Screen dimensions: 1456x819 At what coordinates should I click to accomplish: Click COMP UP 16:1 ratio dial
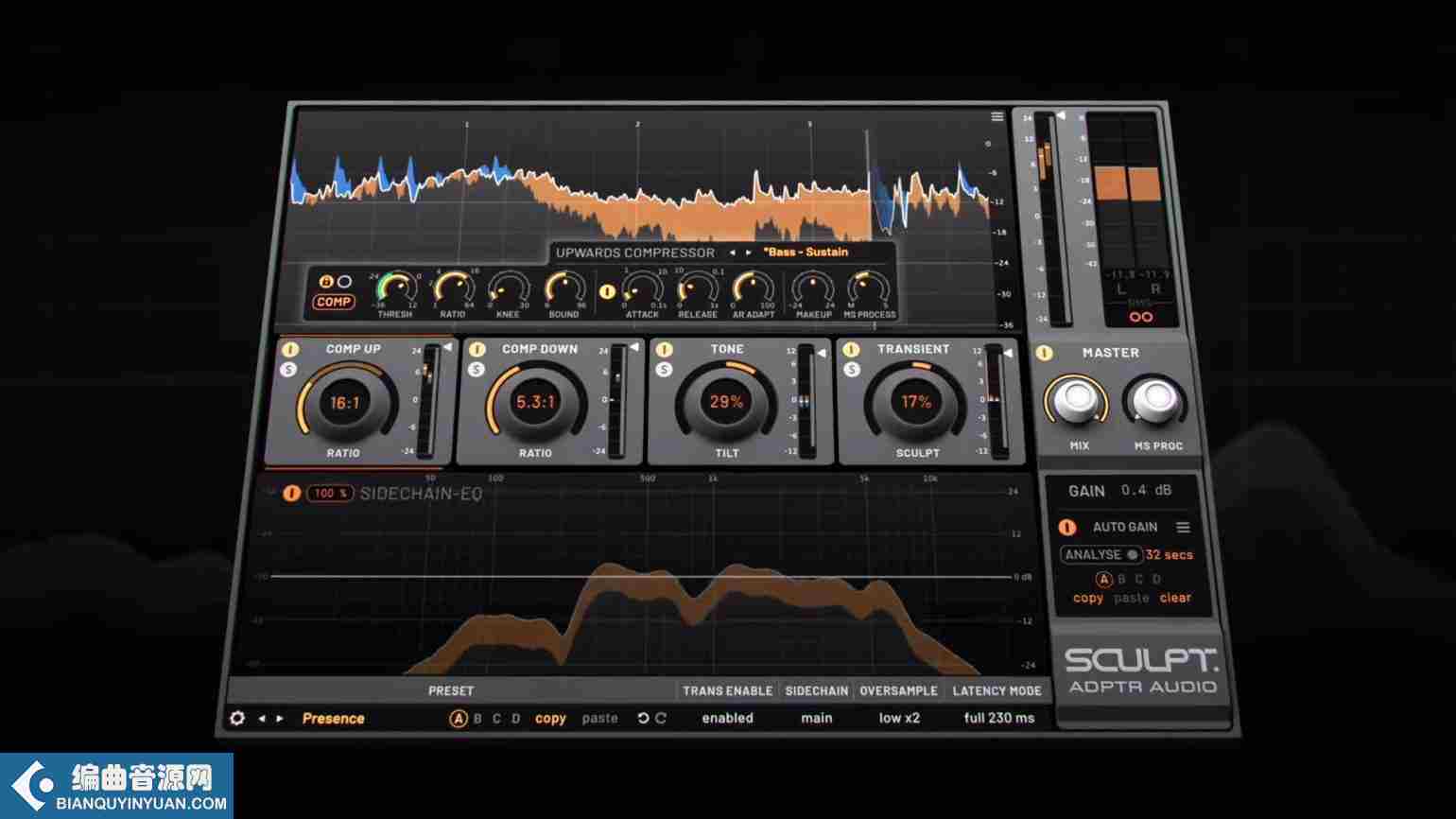coord(344,403)
